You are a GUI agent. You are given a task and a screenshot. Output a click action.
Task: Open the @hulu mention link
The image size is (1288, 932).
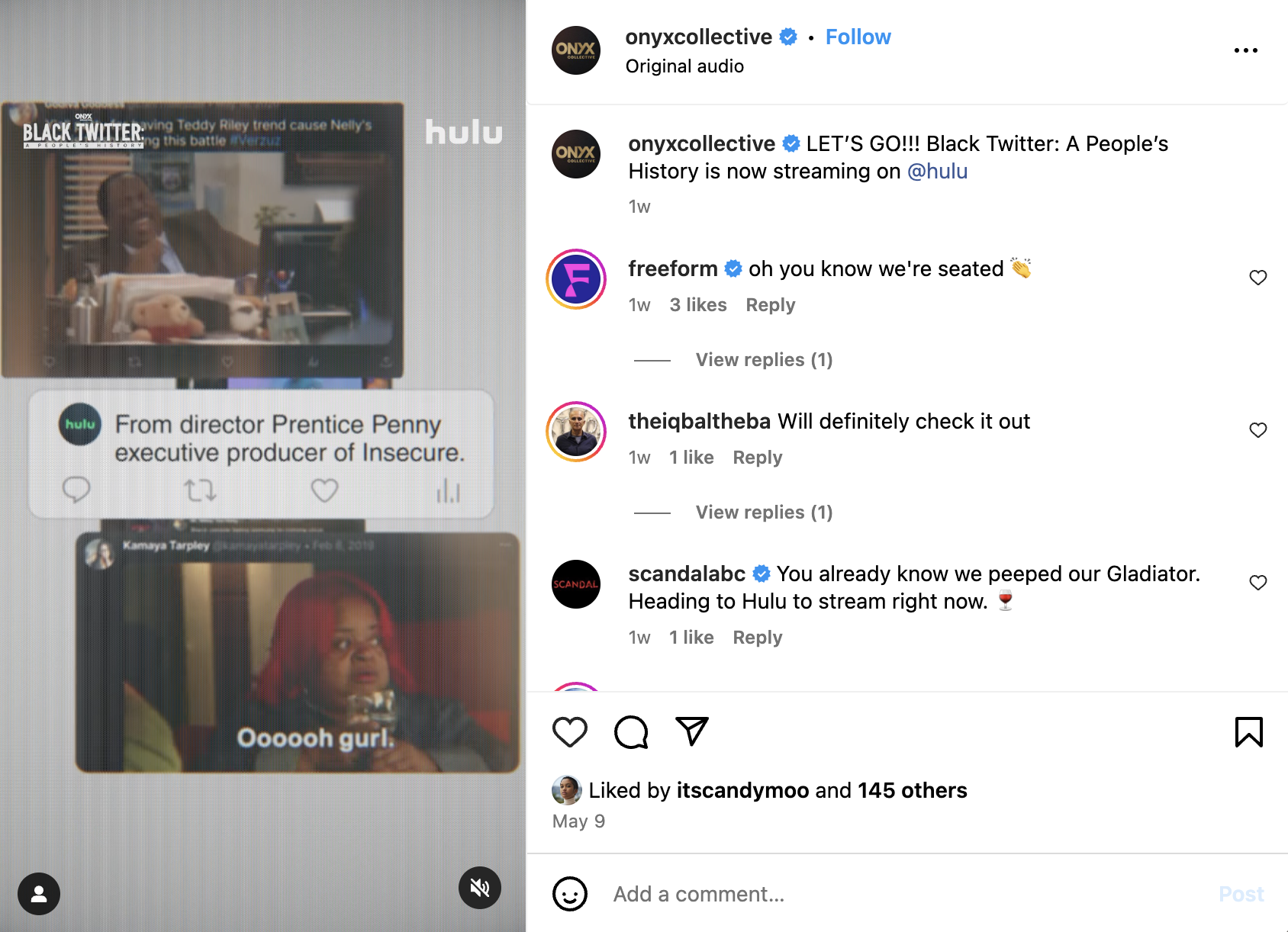coord(937,172)
